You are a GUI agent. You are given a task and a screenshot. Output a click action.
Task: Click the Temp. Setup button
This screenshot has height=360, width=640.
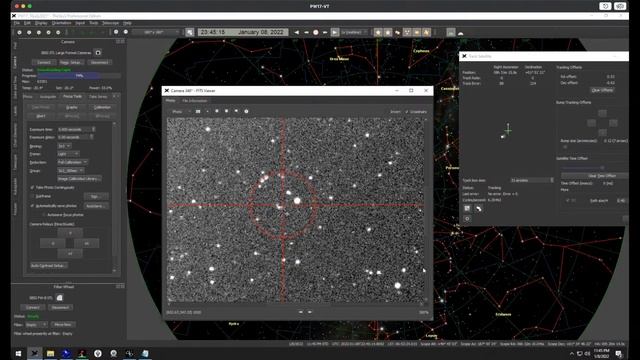pyautogui.click(x=71, y=62)
